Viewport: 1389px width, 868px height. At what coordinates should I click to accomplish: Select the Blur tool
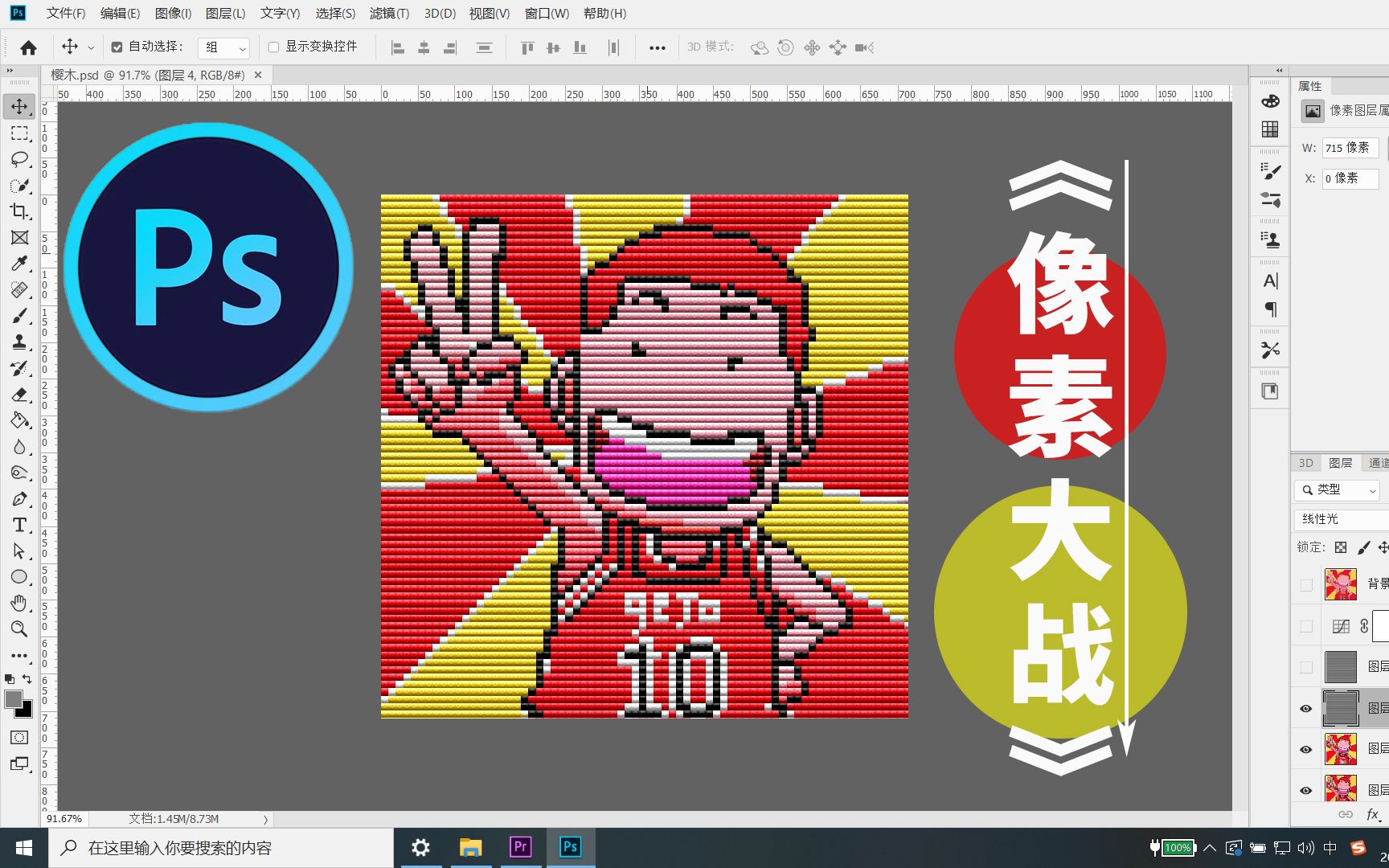coord(19,447)
